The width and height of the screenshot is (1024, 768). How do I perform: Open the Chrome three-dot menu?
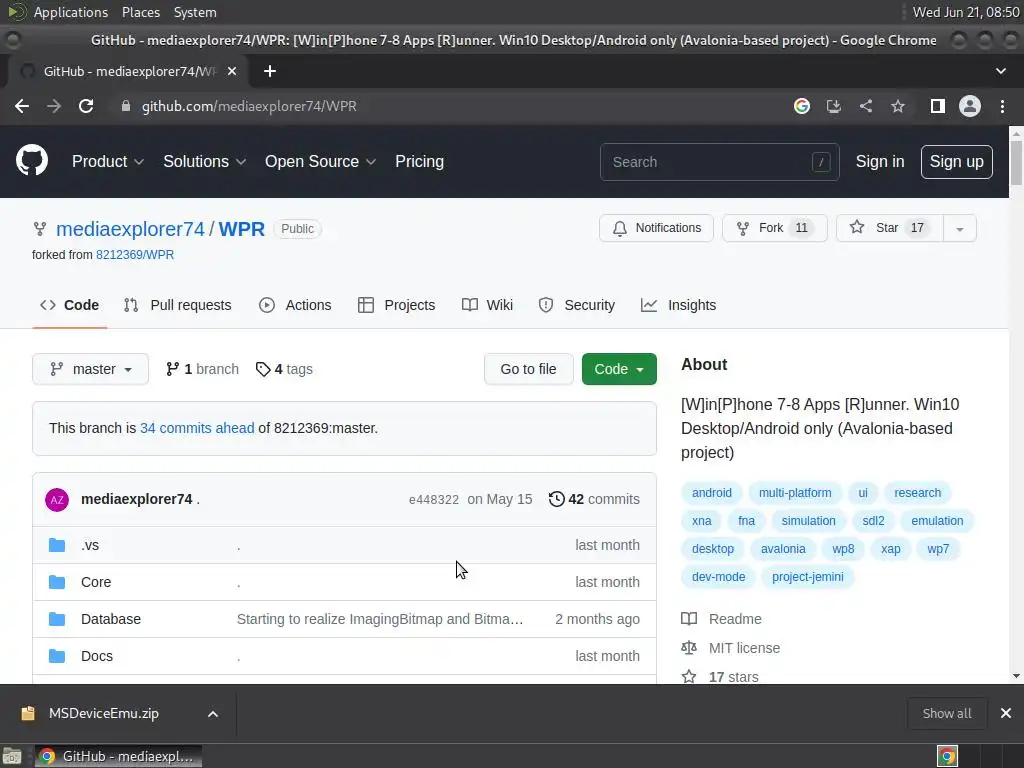point(1002,106)
